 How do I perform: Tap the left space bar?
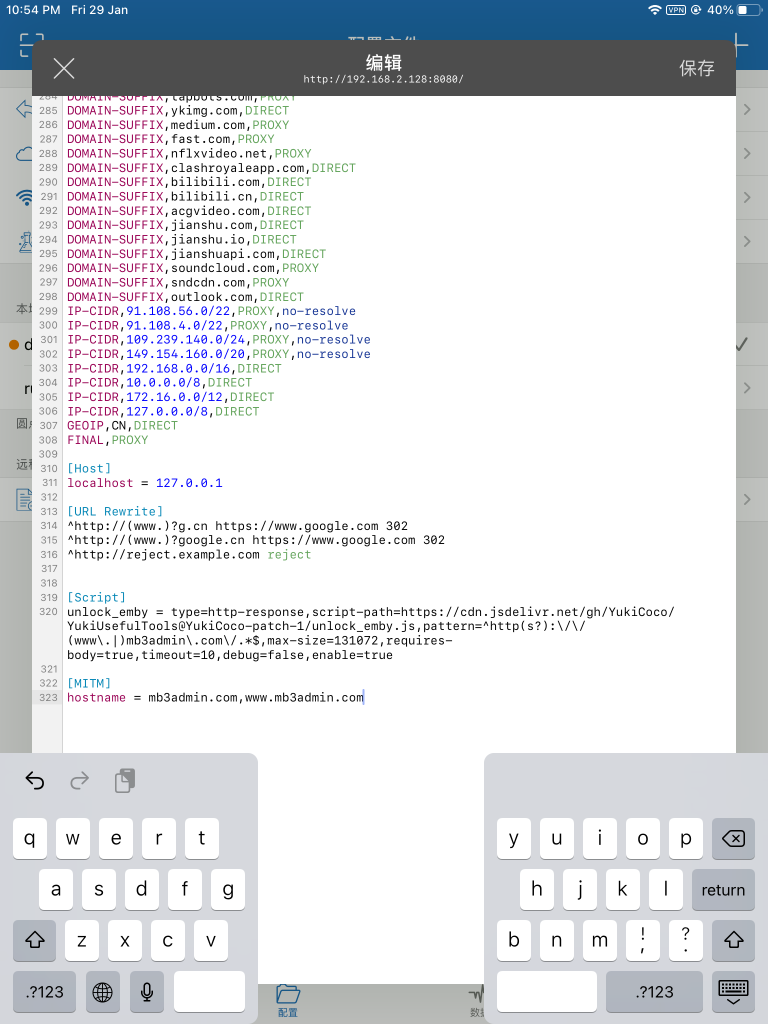pos(209,992)
